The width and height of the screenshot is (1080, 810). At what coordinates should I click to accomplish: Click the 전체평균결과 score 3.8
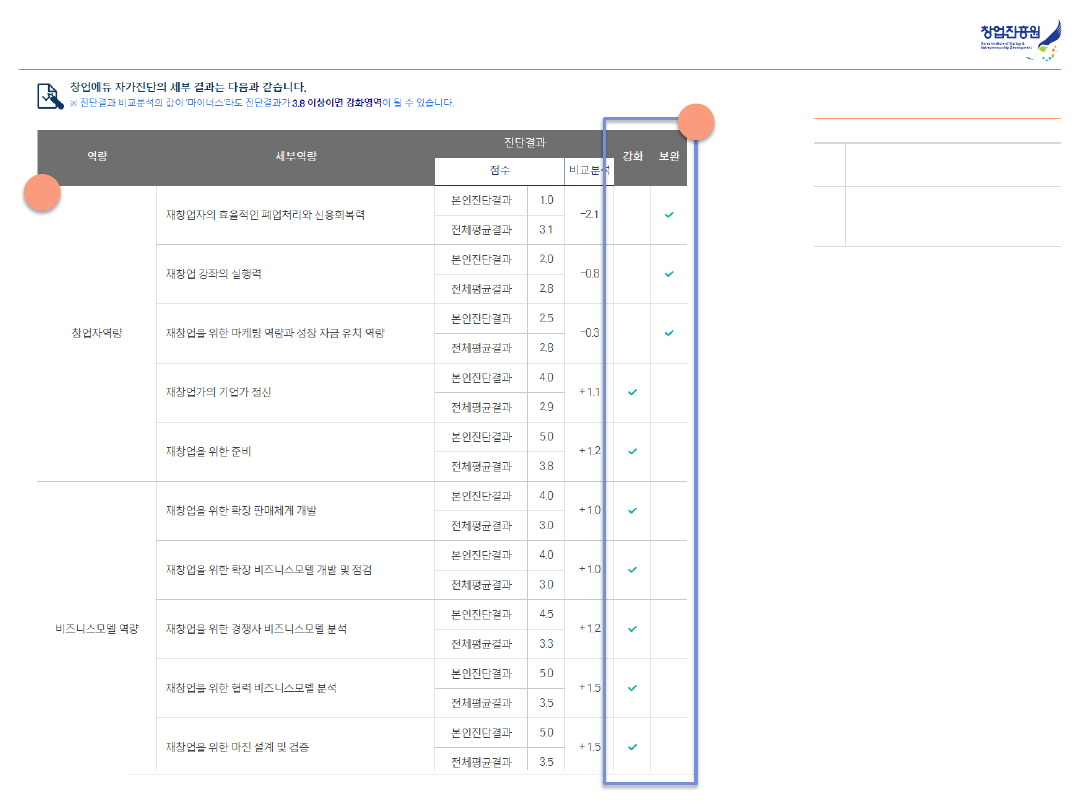(x=546, y=466)
